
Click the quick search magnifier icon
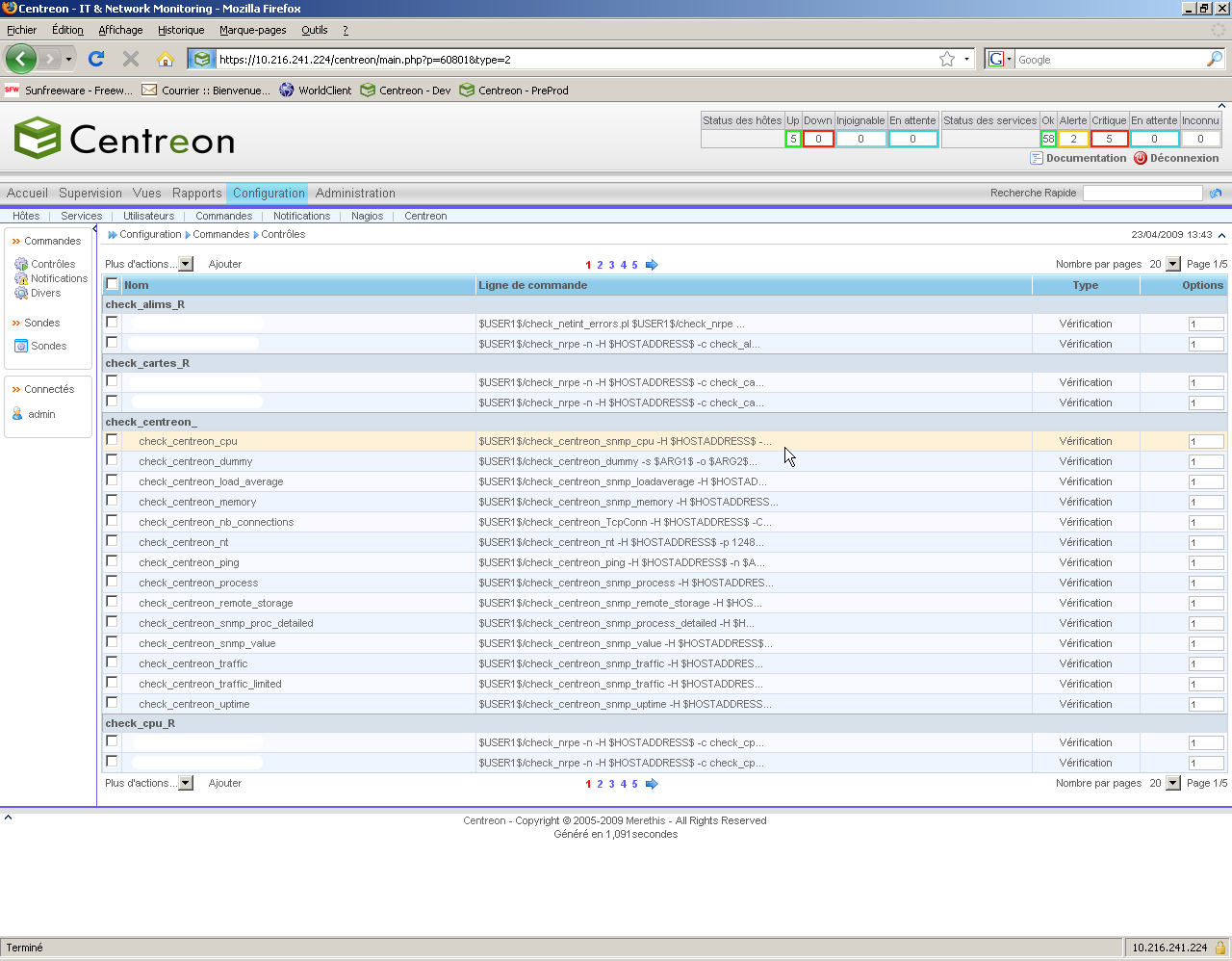(x=1216, y=193)
